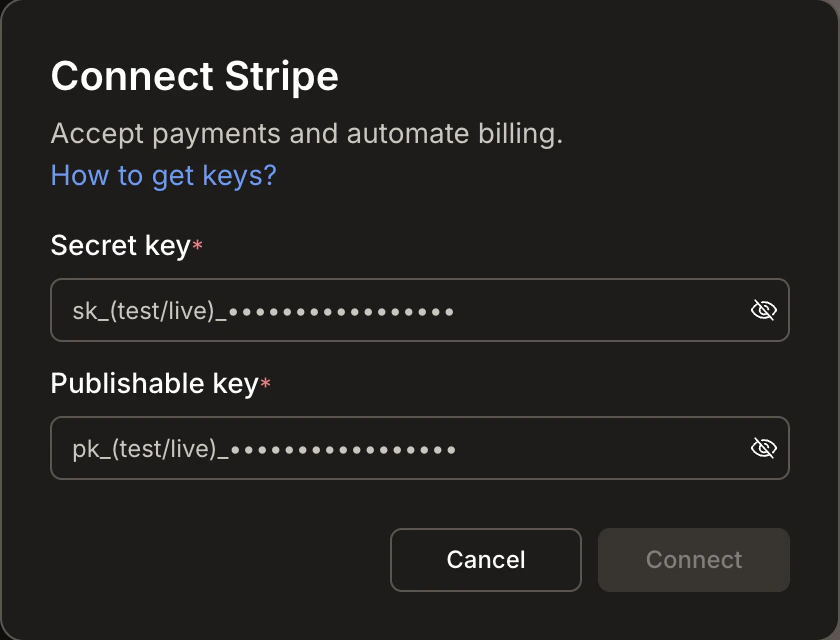Viewport: 840px width, 640px height.
Task: Click the blue help link below the subtitle
Action: (x=164, y=175)
